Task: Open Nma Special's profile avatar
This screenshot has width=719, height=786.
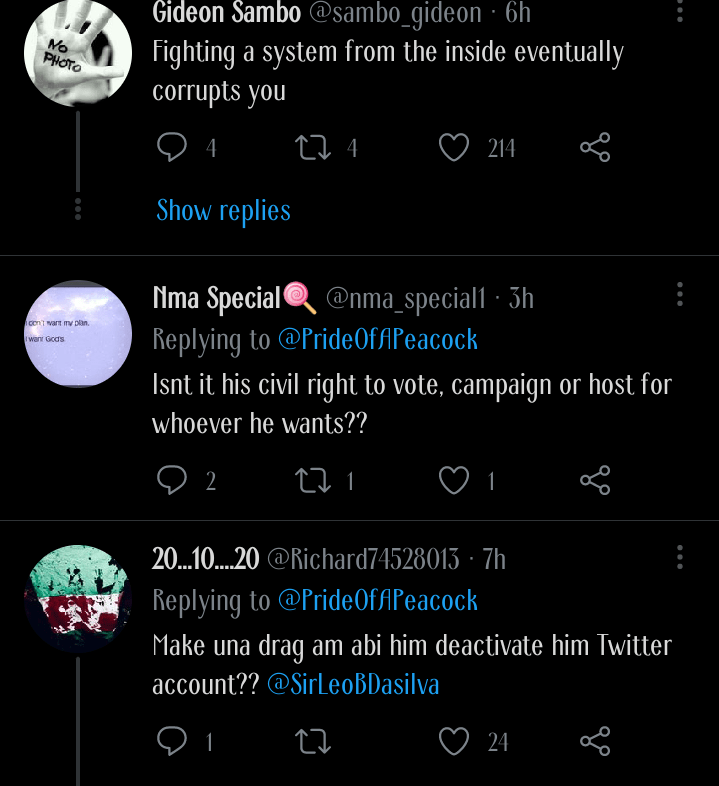Action: (x=78, y=334)
